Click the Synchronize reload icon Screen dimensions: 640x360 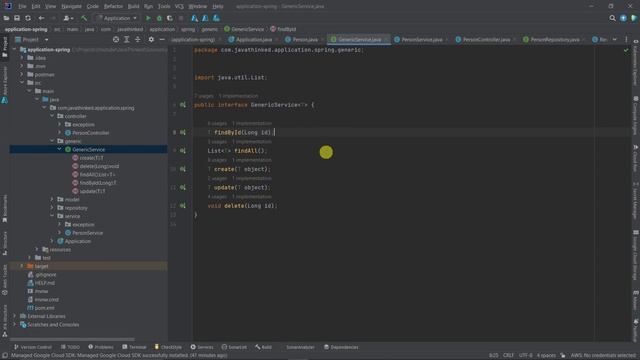[x=28, y=18]
